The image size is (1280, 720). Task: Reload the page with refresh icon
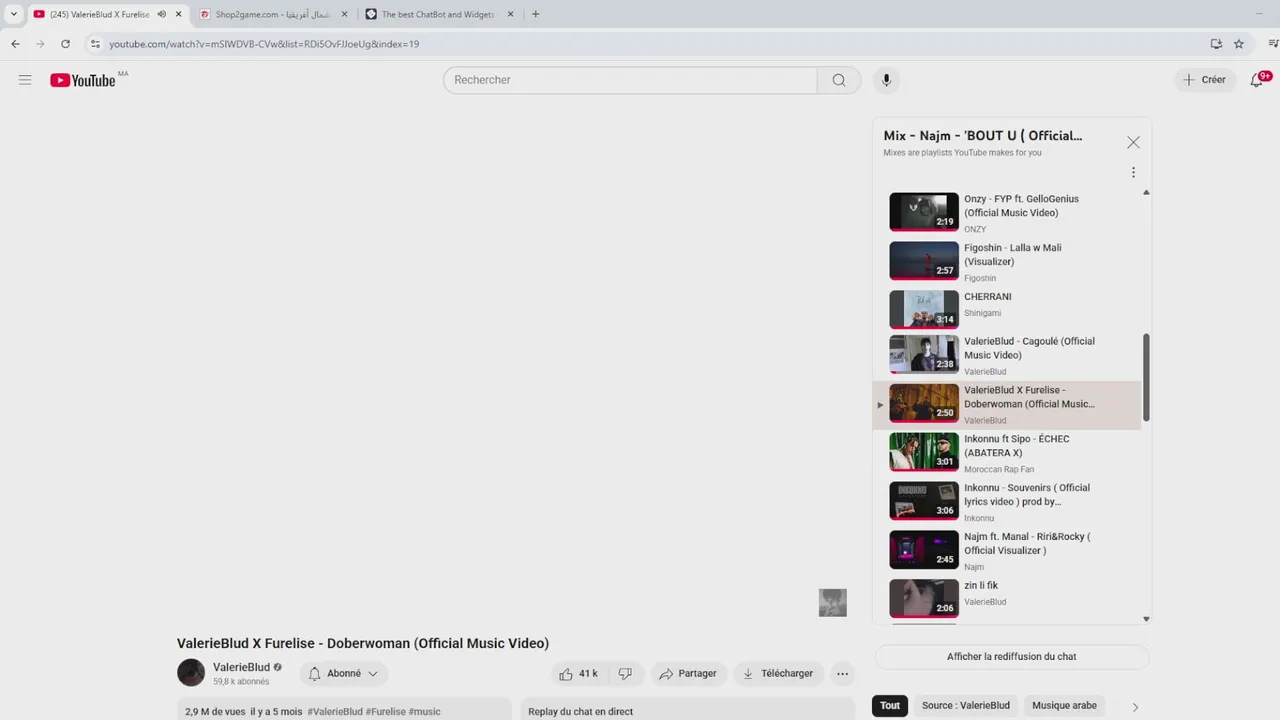66,44
